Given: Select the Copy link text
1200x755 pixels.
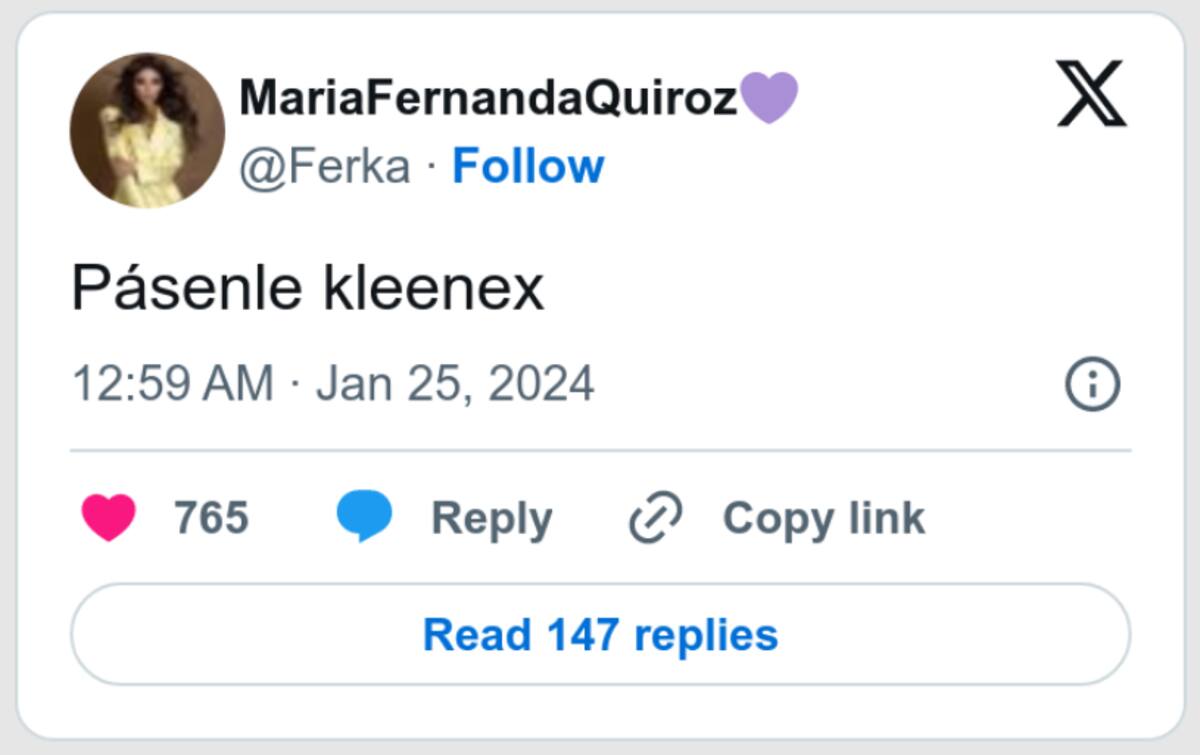Looking at the screenshot, I should (x=823, y=518).
